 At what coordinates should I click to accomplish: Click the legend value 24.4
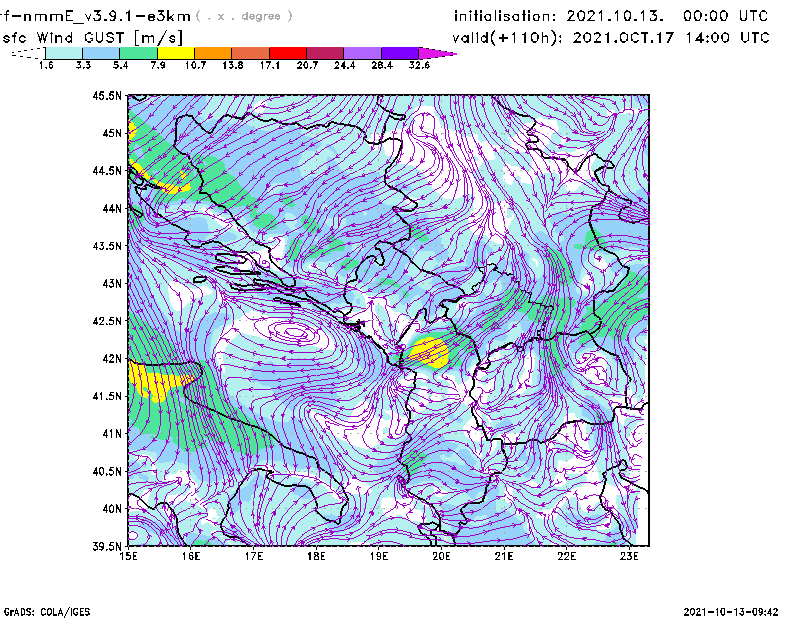click(344, 65)
